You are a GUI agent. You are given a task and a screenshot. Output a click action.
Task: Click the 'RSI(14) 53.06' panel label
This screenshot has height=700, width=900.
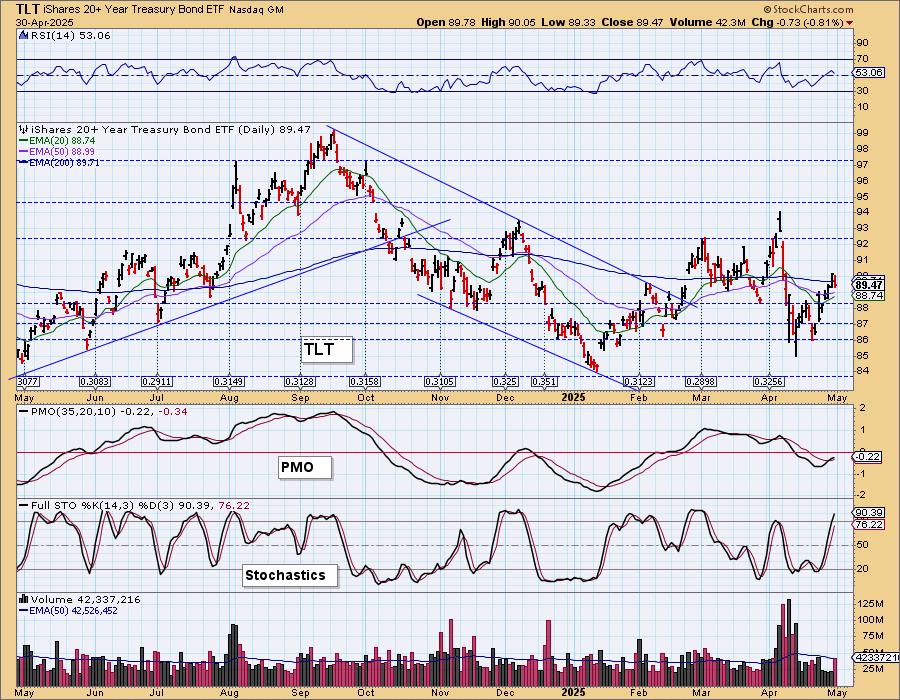(70, 35)
